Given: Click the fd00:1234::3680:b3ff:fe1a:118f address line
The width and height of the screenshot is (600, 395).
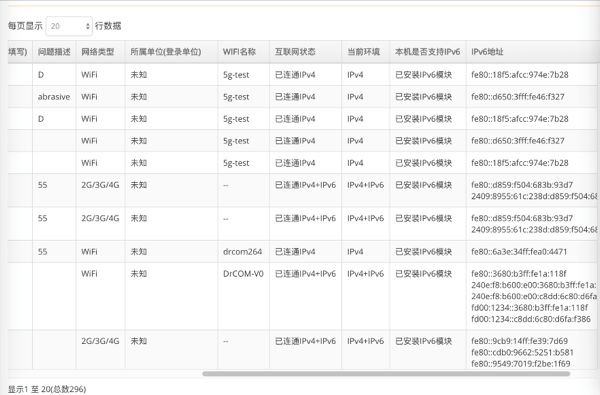Looking at the screenshot, I should 529,307.
